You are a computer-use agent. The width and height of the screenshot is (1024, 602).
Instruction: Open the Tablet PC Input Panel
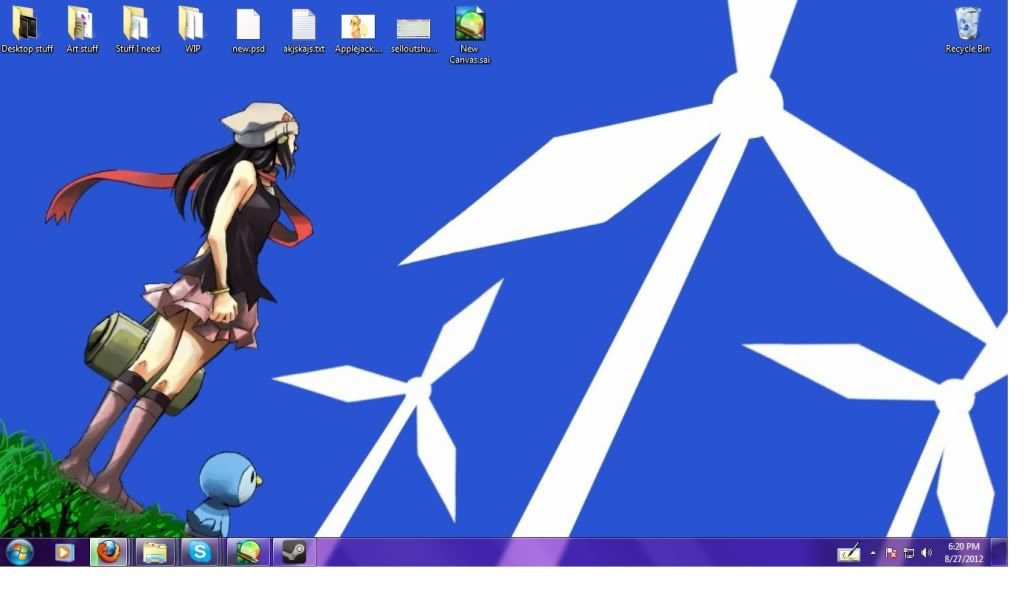pyautogui.click(x=848, y=554)
